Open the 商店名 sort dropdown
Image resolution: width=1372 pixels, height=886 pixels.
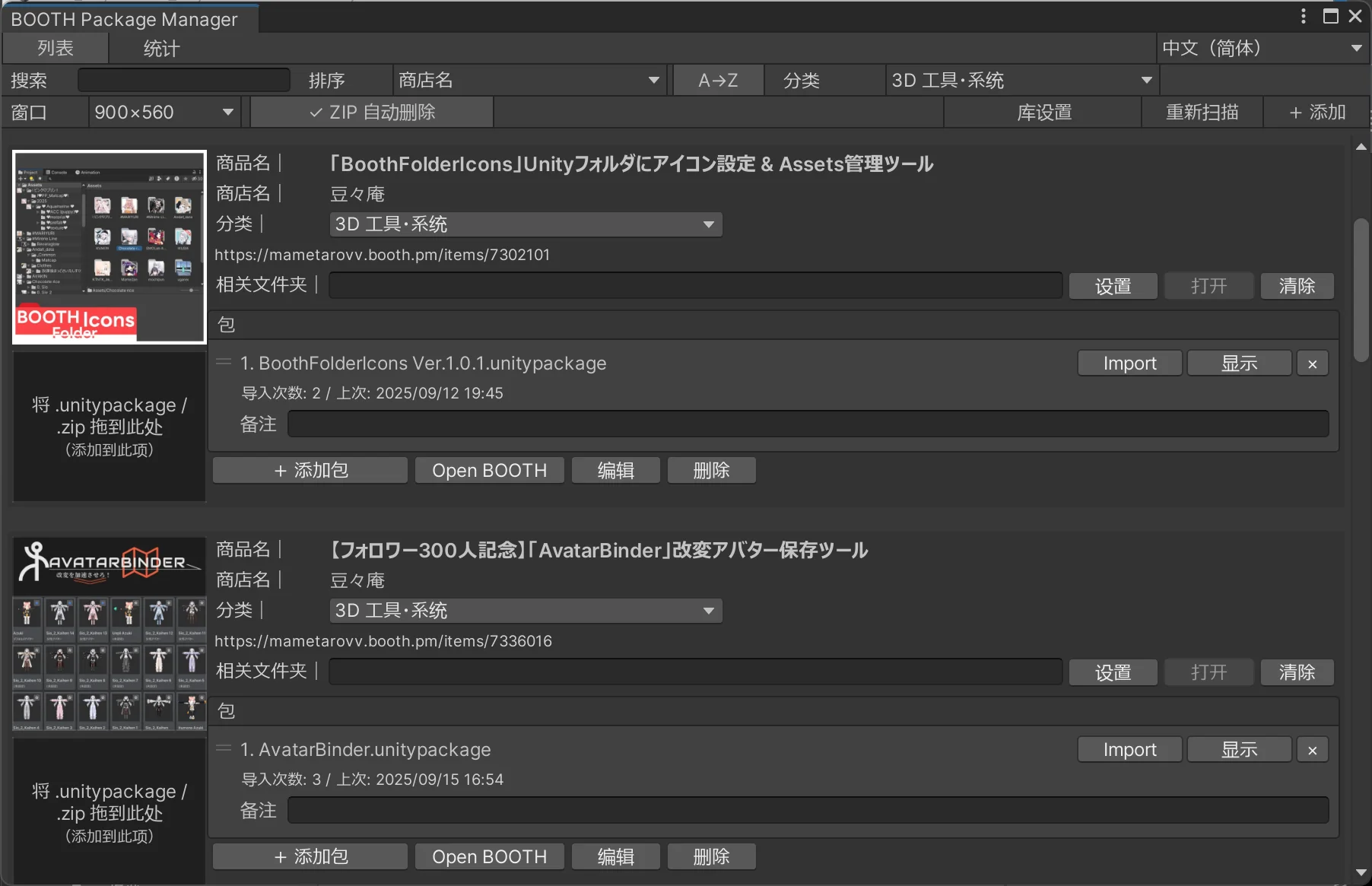[529, 79]
